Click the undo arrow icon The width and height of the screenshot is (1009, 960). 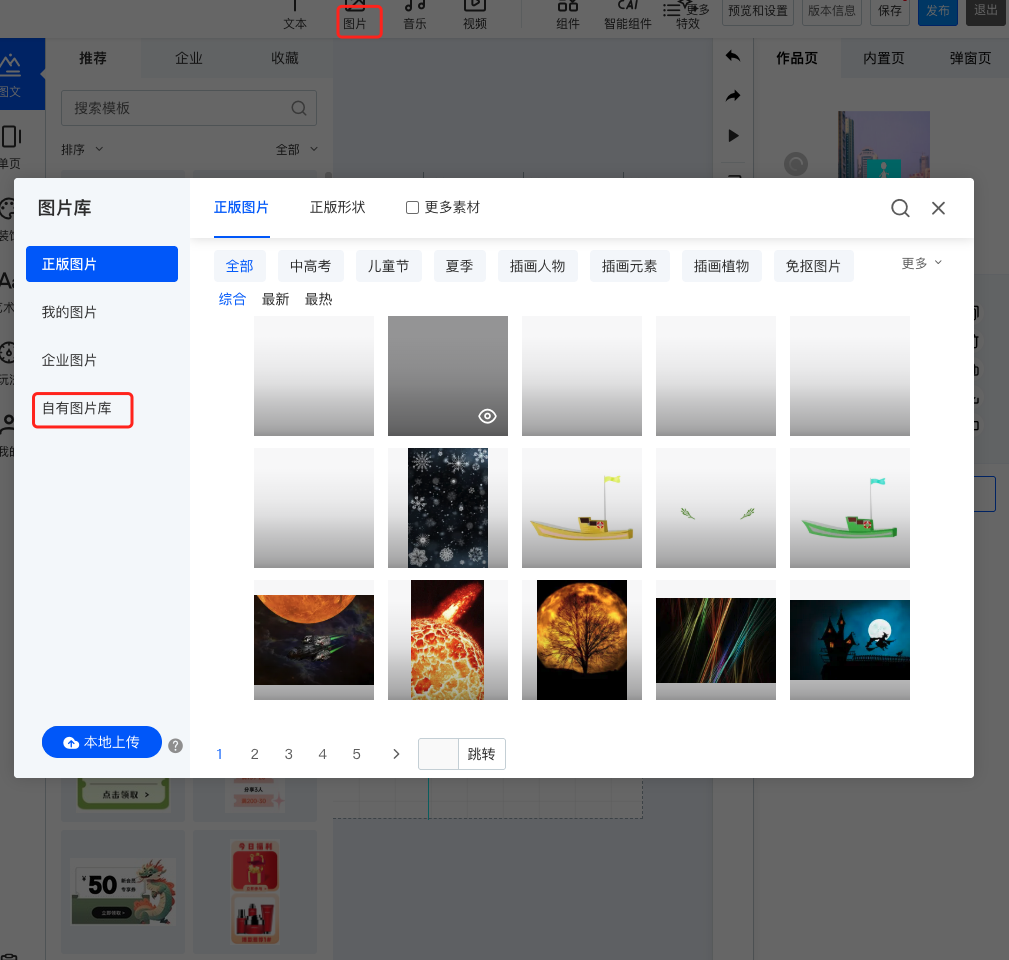pos(733,56)
